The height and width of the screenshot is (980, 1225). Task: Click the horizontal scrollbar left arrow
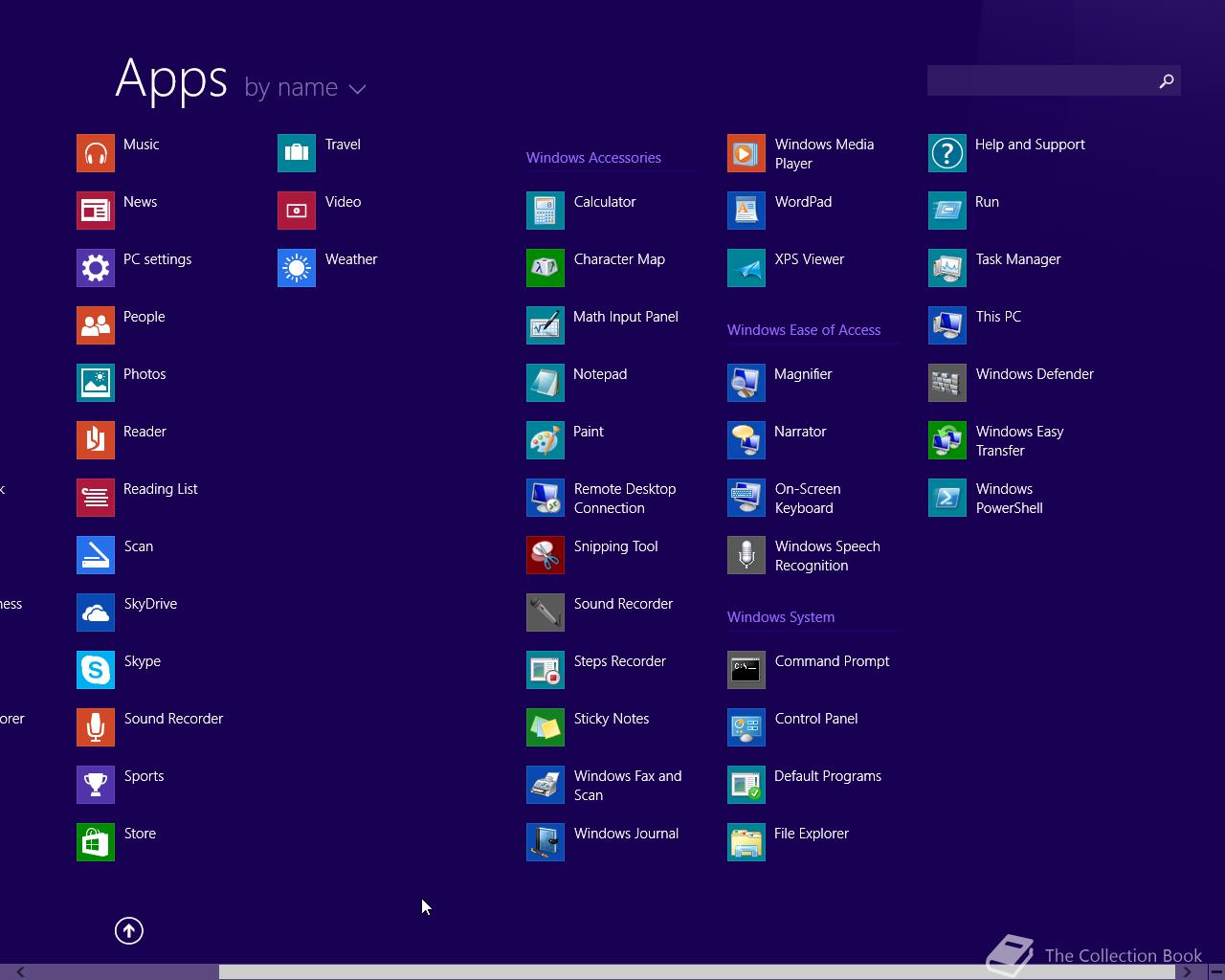[x=19, y=972]
